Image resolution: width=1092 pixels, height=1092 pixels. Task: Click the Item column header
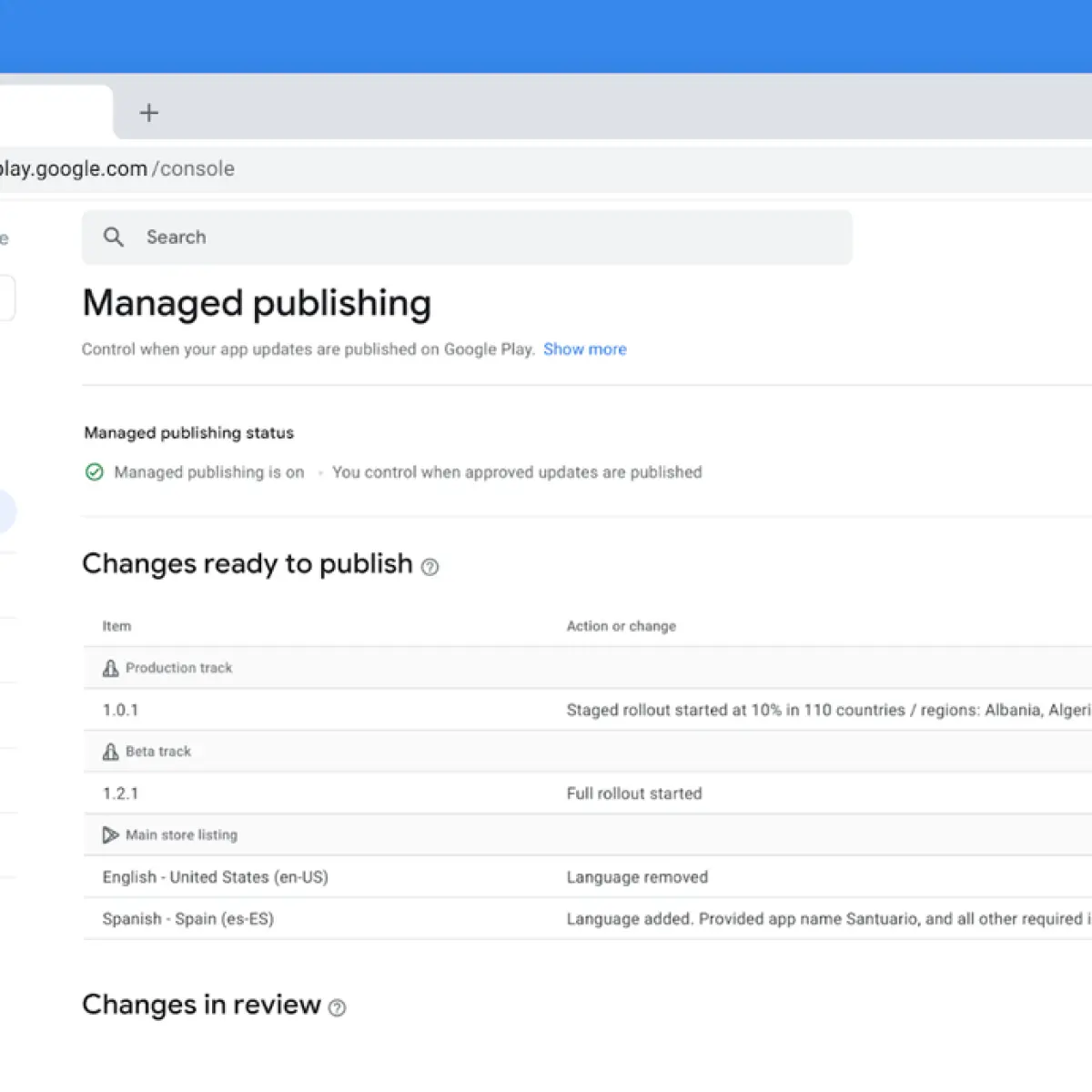(x=116, y=626)
